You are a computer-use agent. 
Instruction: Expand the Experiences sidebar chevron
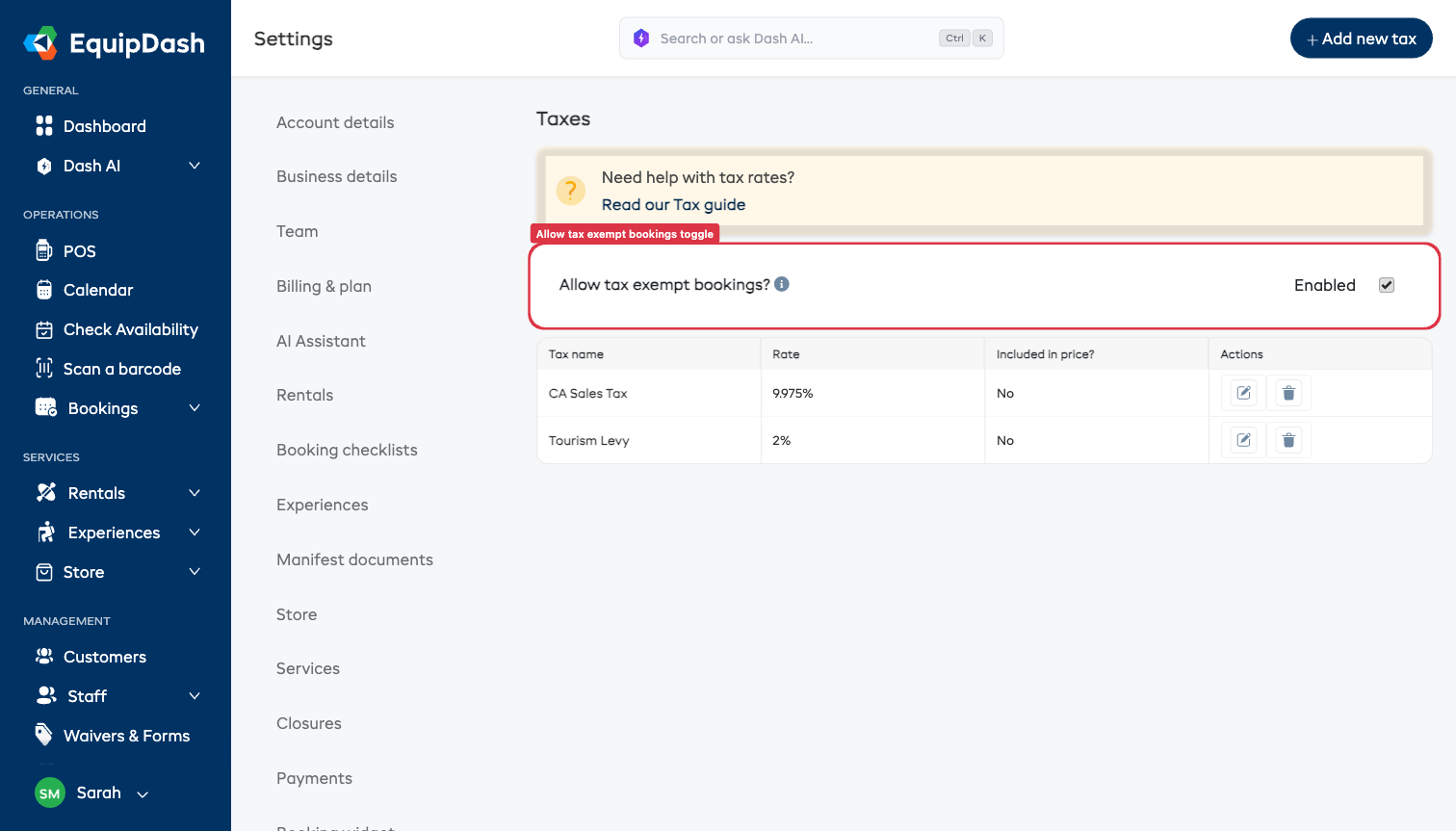point(195,532)
